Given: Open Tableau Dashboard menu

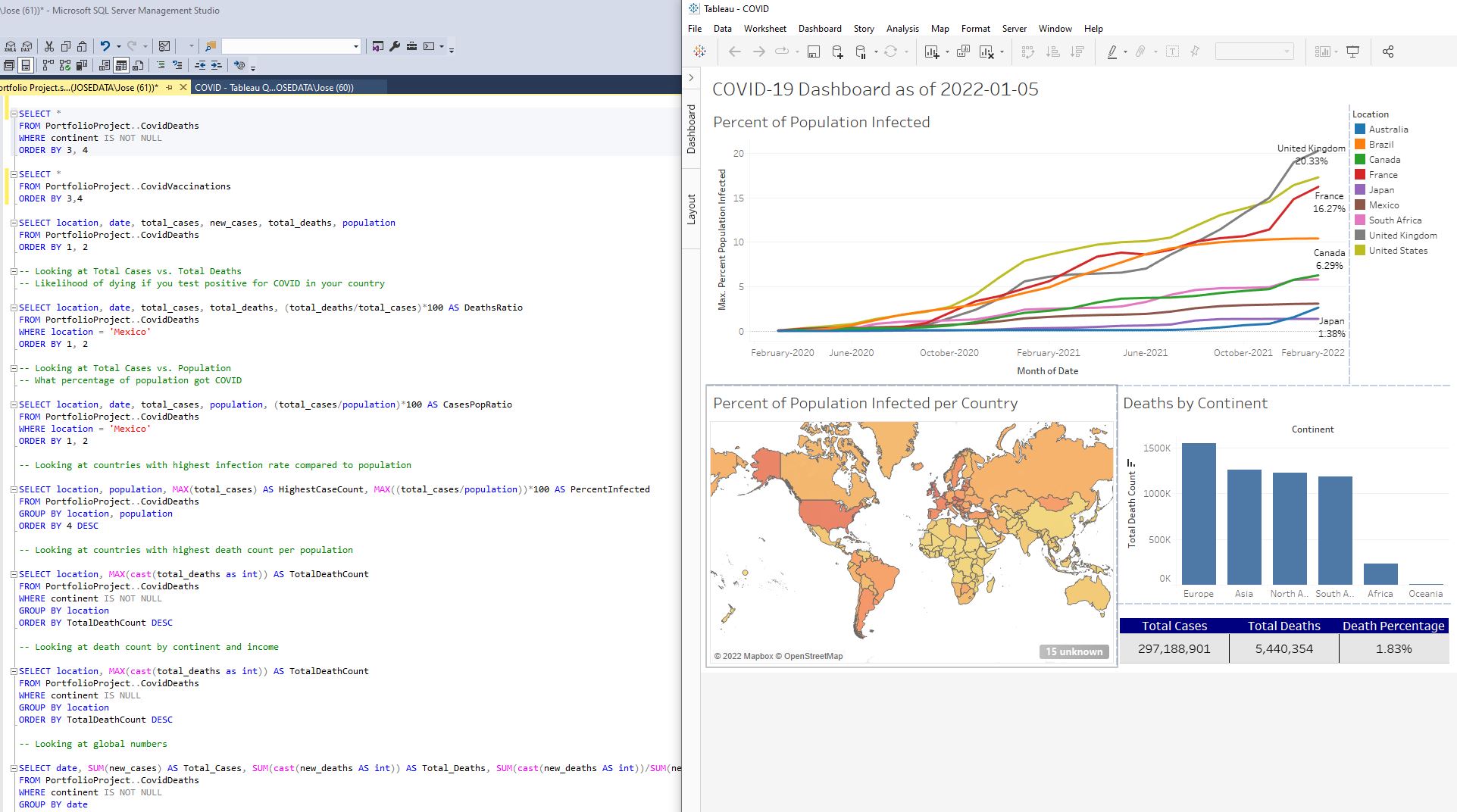Looking at the screenshot, I should point(820,29).
